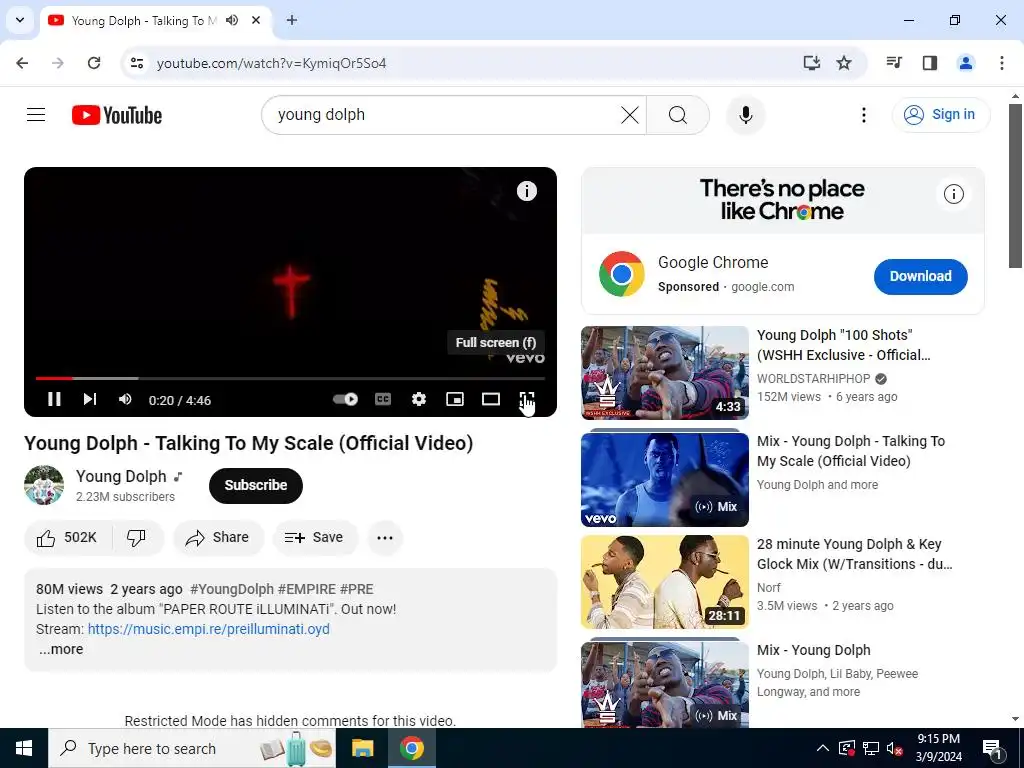Open the YouTube guide hamburger menu
The height and width of the screenshot is (768, 1024).
[36, 115]
